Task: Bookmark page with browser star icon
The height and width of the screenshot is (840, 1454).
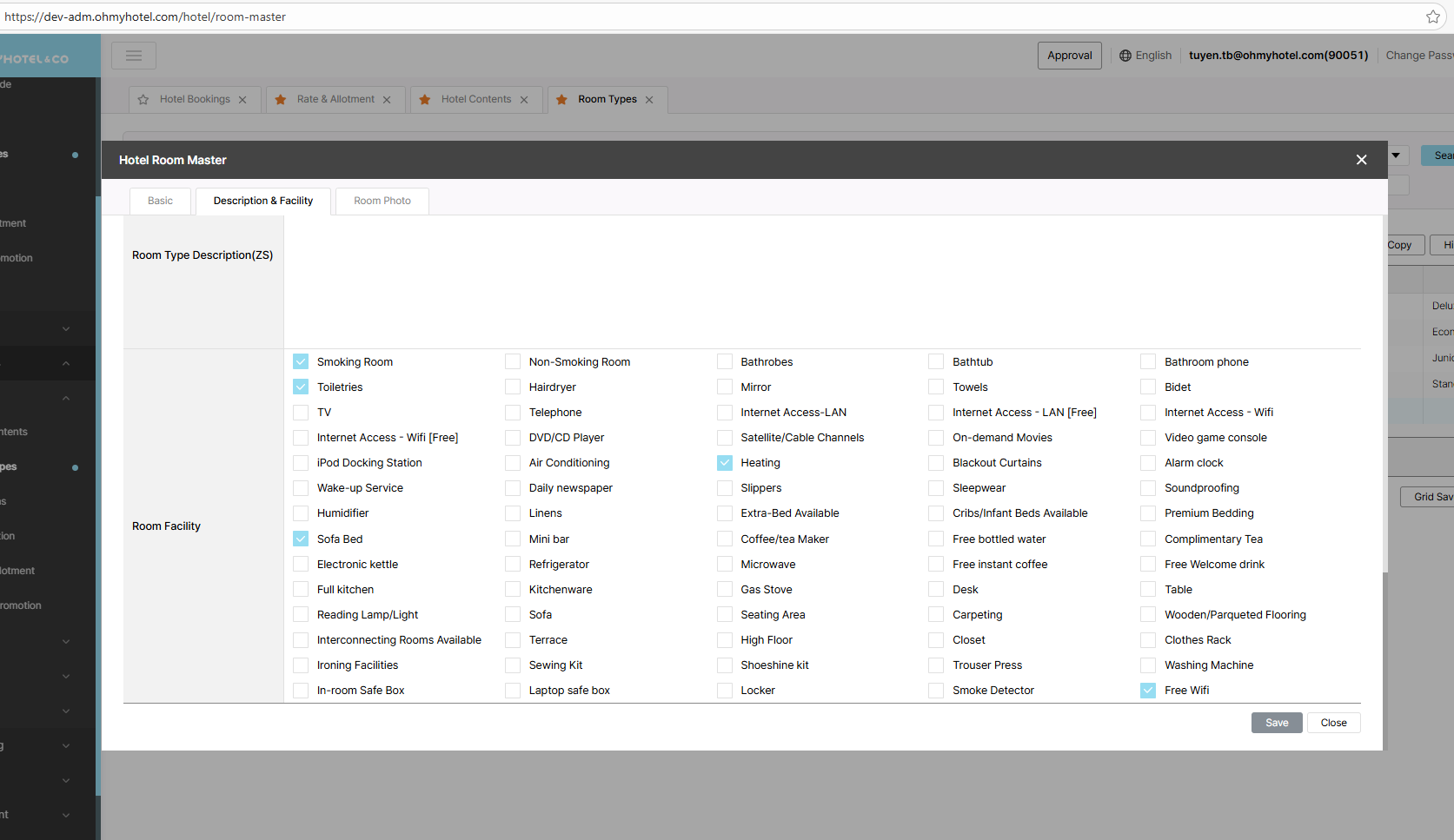Action: coord(1432,17)
